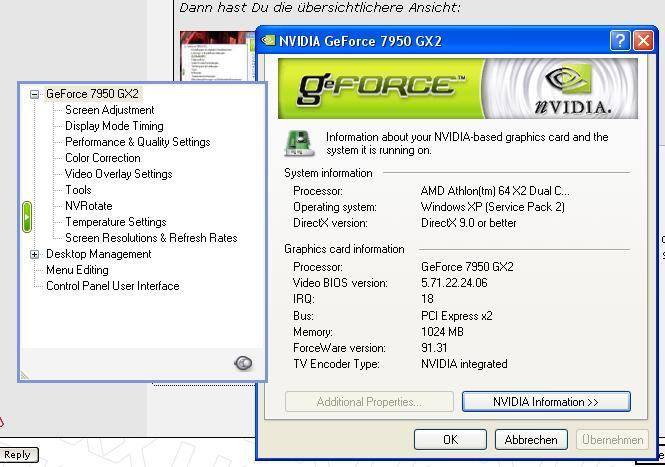Expand the Desktop Management node

34,254
